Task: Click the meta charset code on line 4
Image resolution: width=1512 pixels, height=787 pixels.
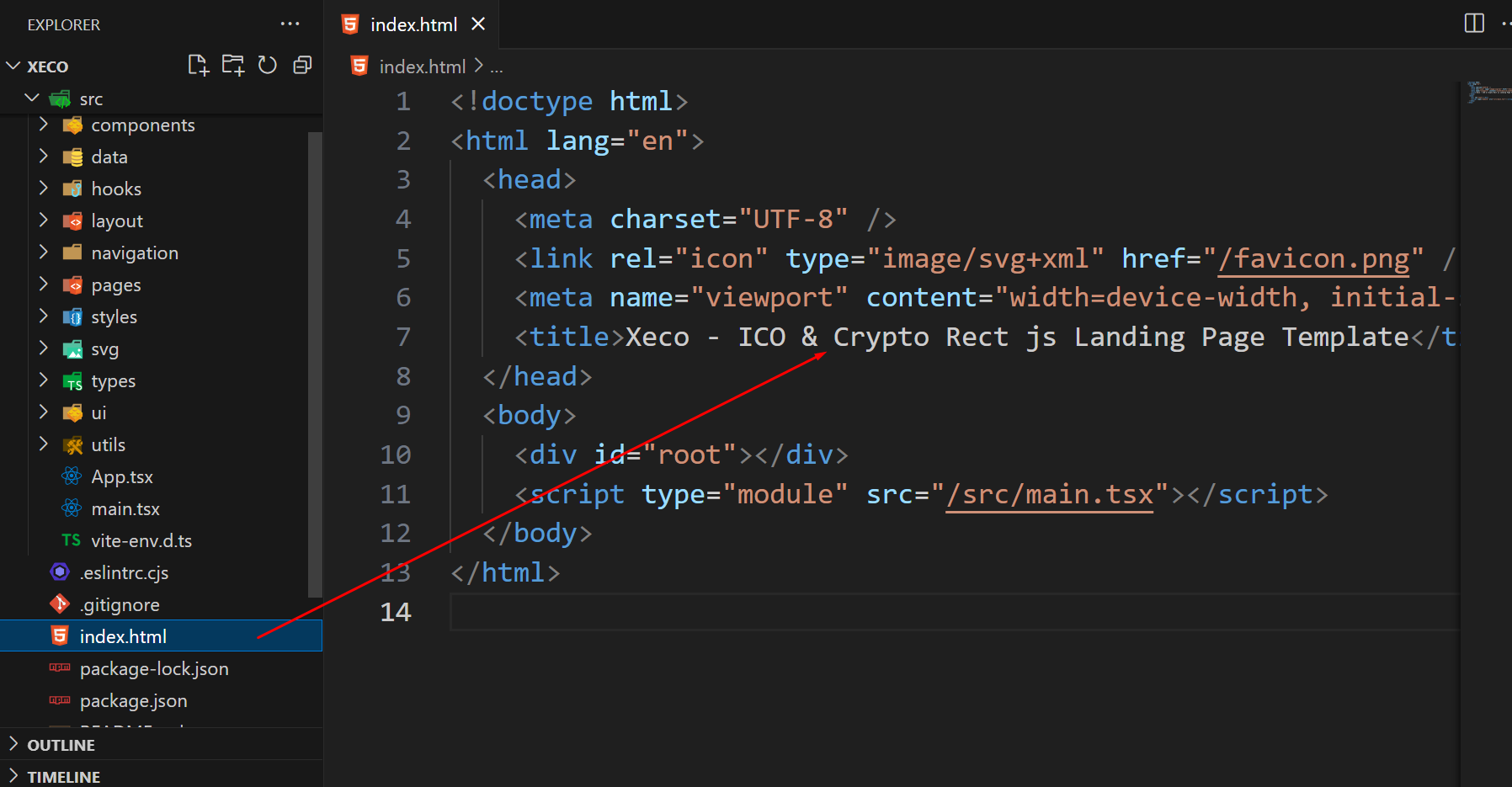Action: (705, 219)
